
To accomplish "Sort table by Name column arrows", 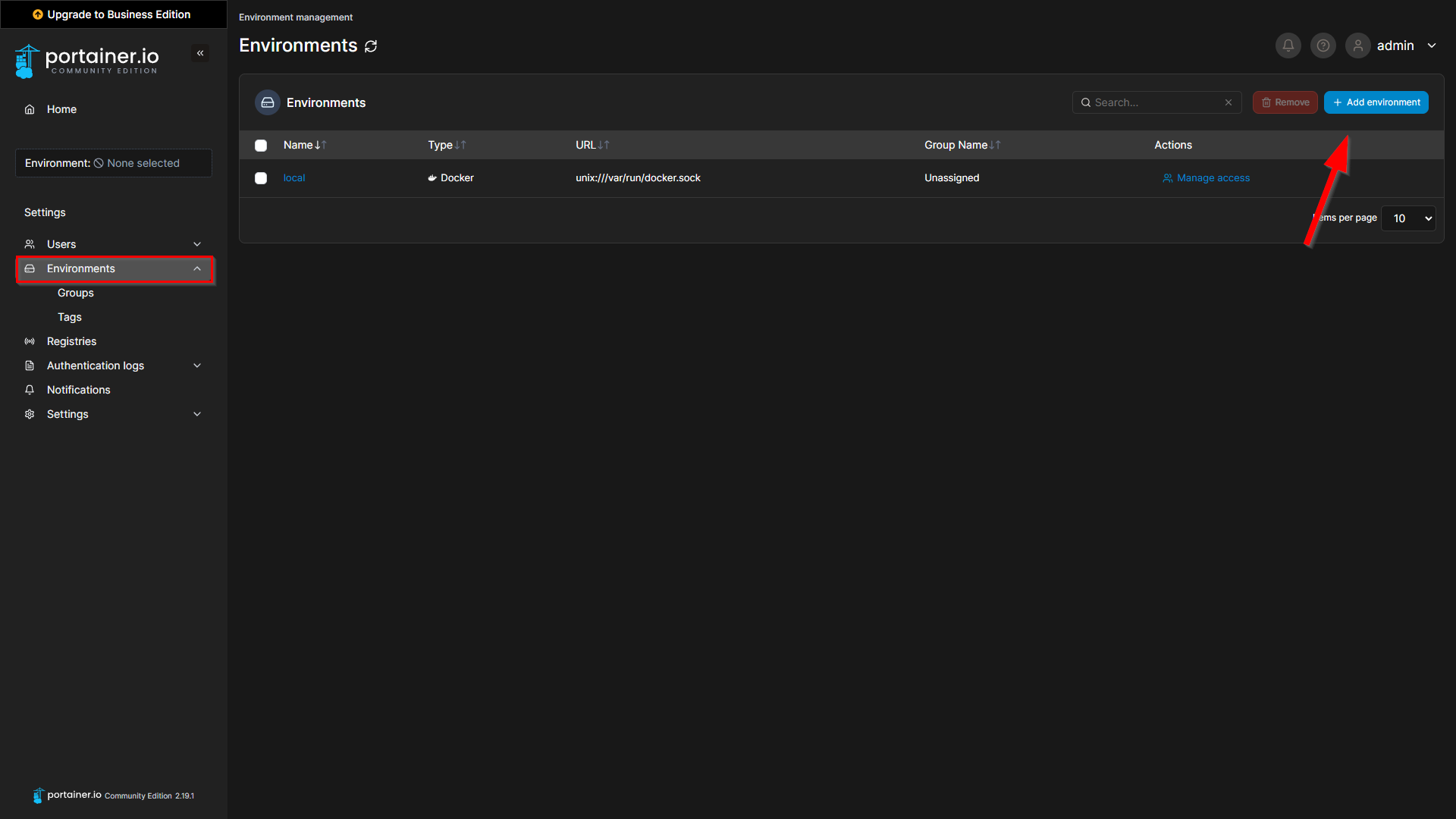I will tap(320, 145).
